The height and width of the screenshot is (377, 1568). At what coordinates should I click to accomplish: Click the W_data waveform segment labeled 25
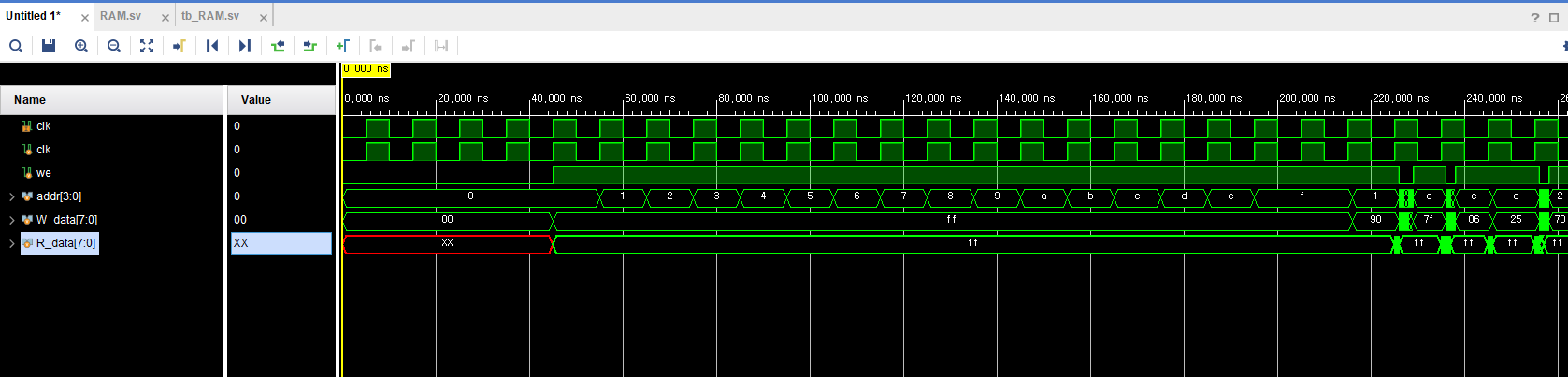[1516, 221]
